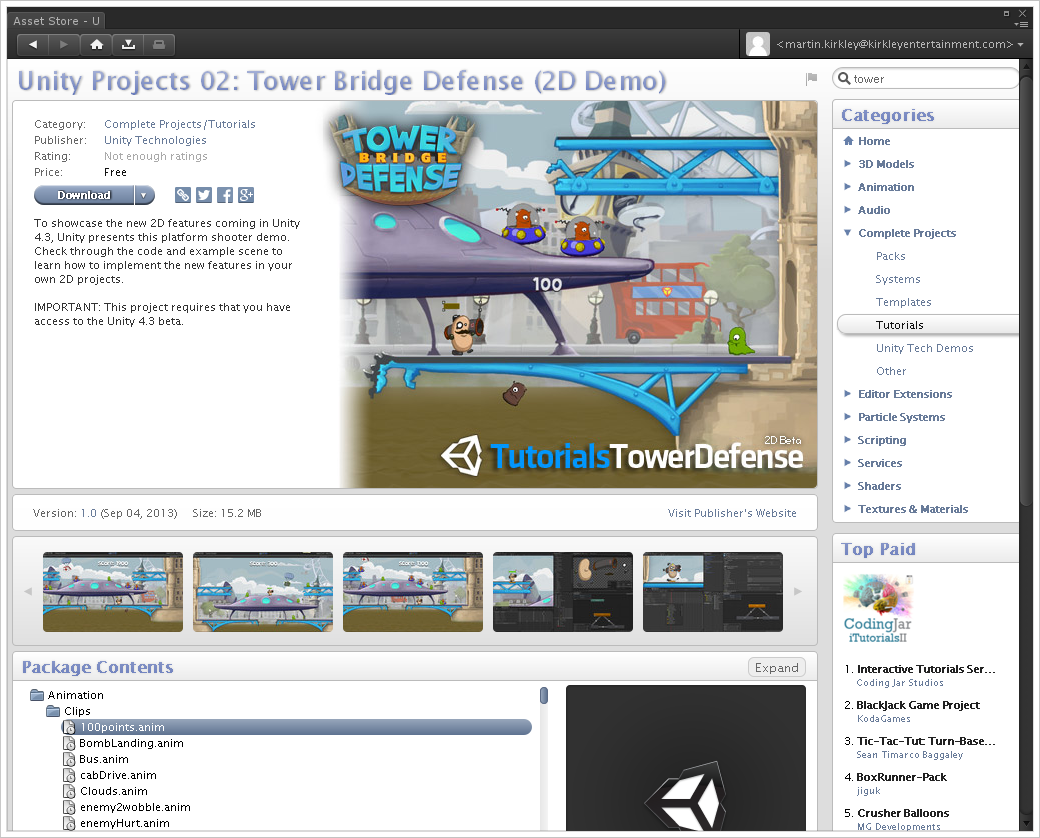1040x838 pixels.
Task: Visit Publisher's Website link
Action: point(732,513)
